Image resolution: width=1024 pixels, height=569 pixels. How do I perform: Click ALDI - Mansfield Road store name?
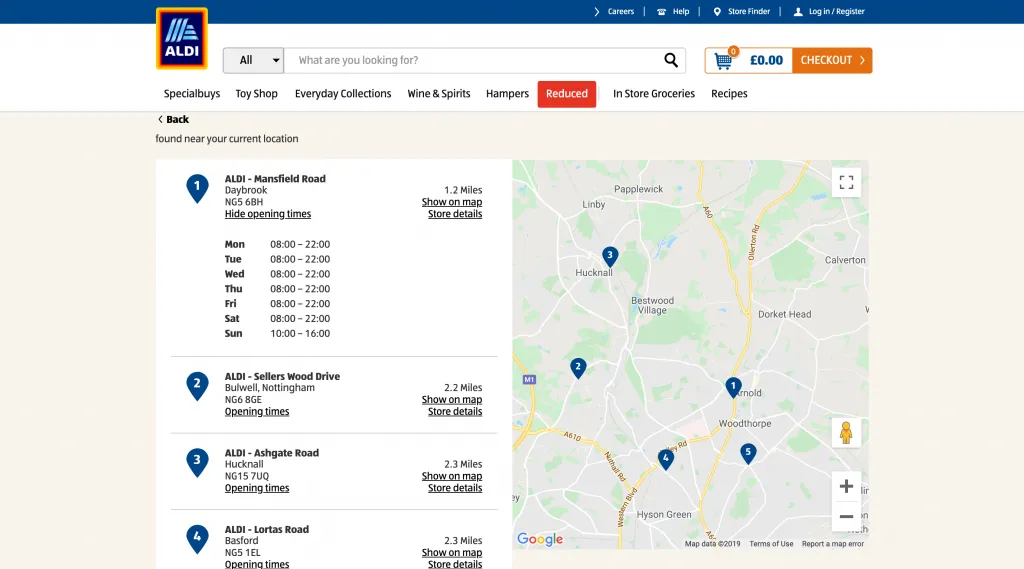click(275, 178)
